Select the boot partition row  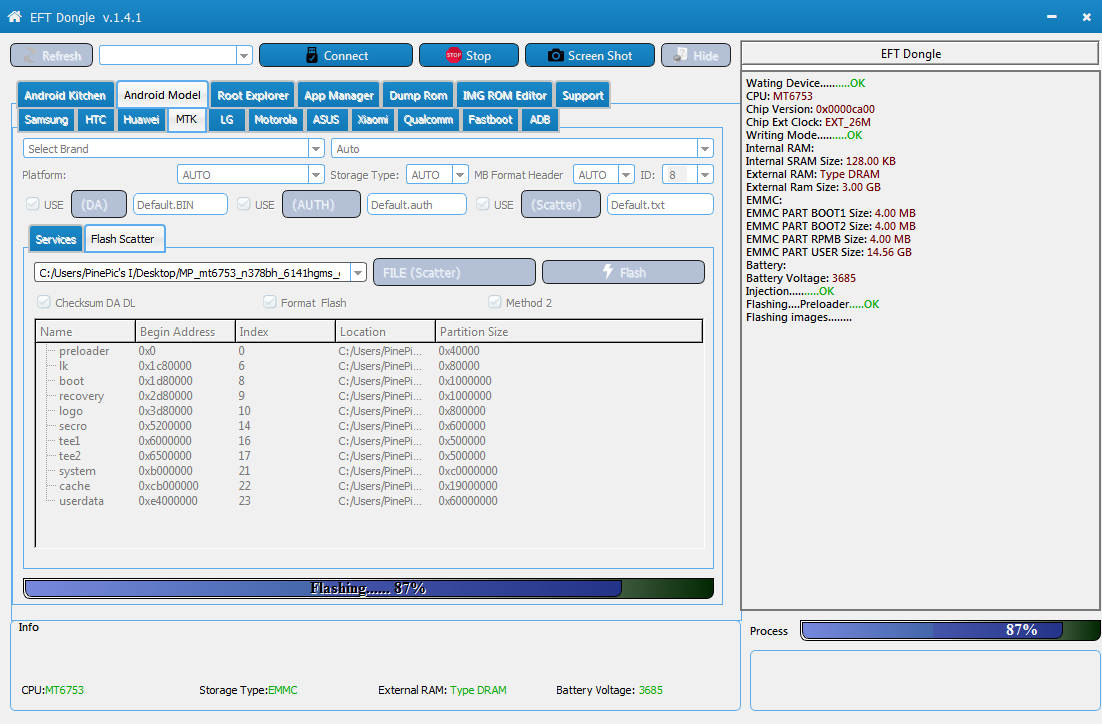point(369,381)
